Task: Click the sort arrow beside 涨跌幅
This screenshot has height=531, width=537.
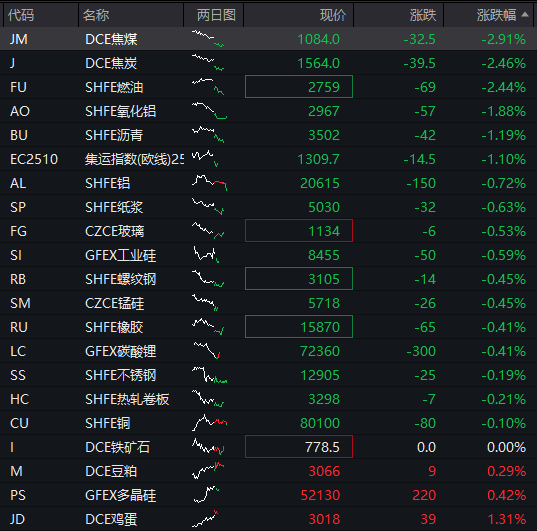Action: click(x=525, y=15)
